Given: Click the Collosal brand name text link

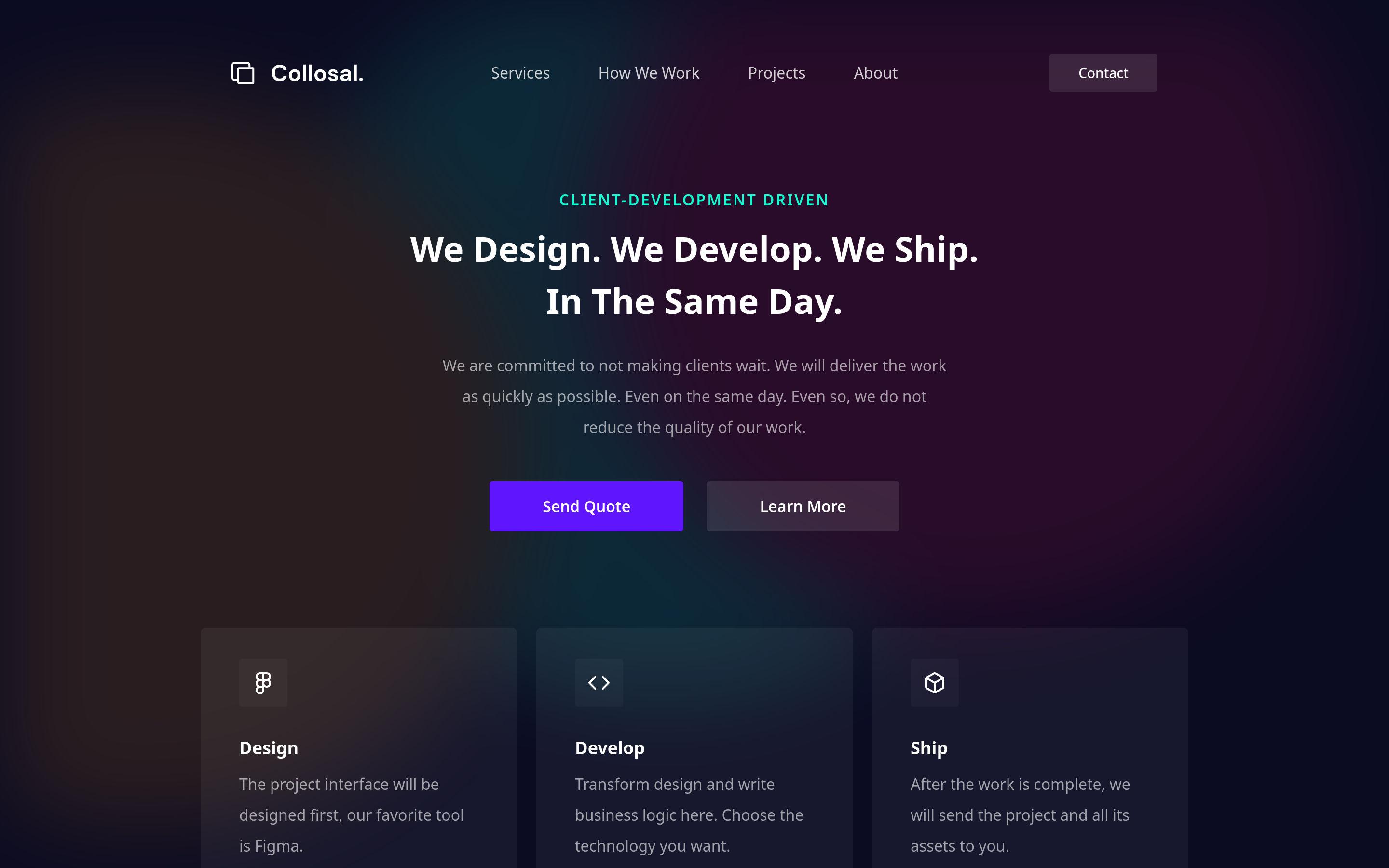Looking at the screenshot, I should click(315, 72).
